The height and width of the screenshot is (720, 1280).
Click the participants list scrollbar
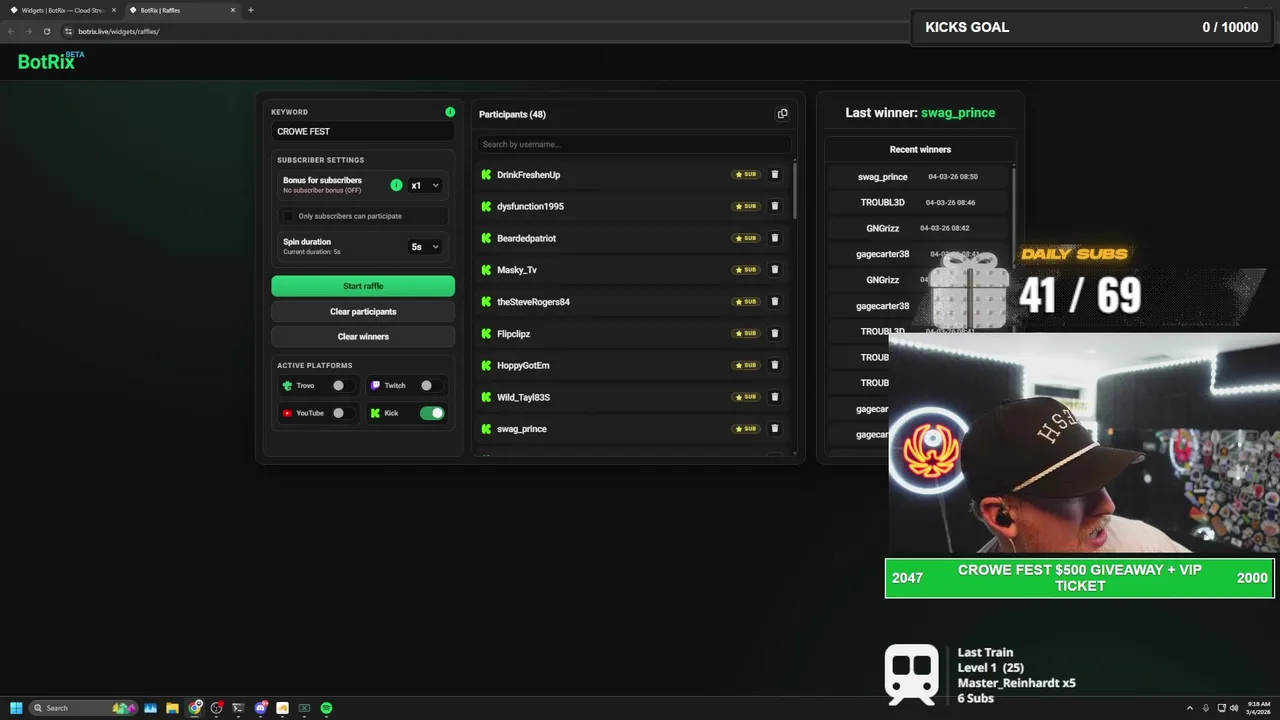pyautogui.click(x=796, y=190)
